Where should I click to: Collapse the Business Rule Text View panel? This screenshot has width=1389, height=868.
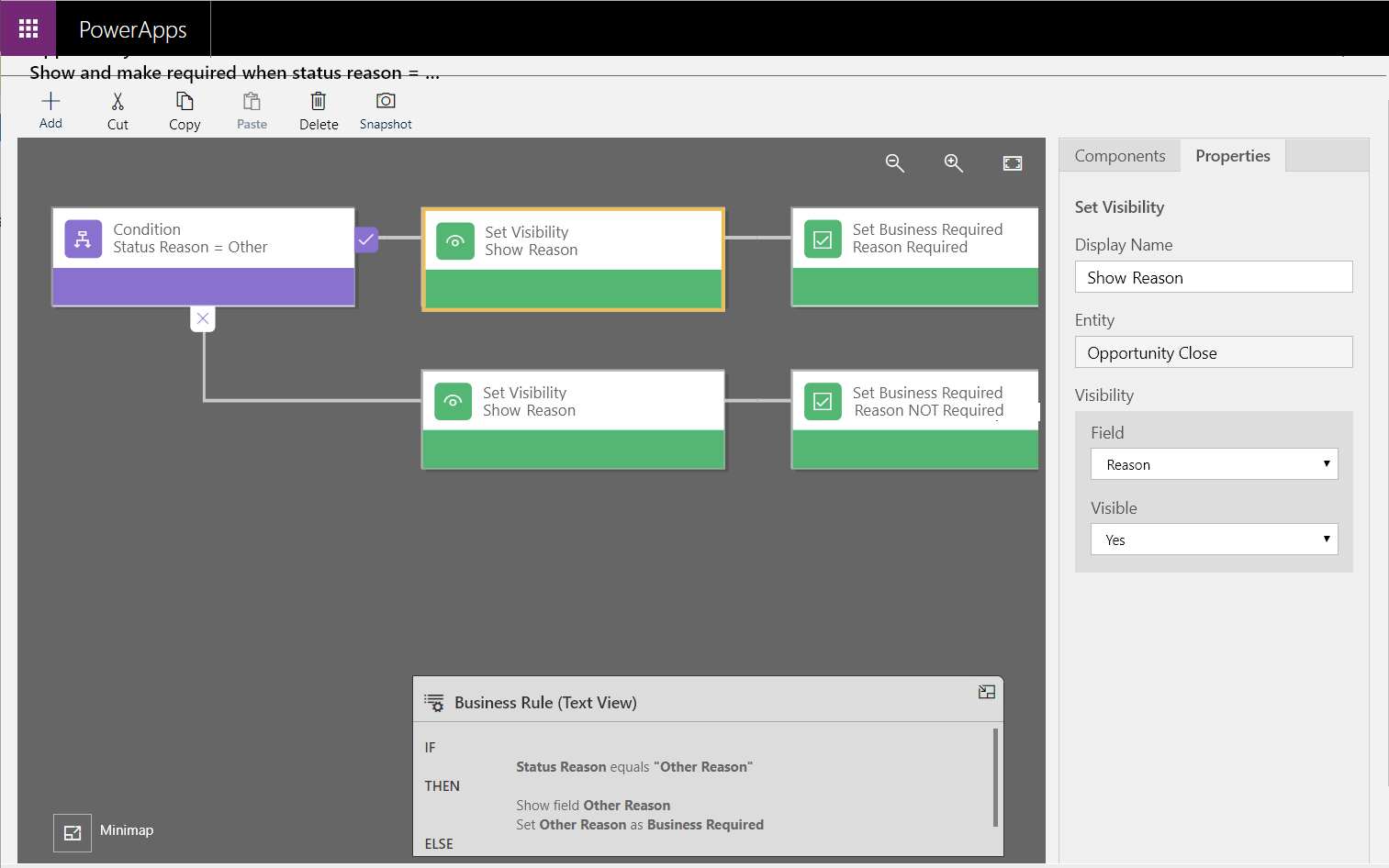tap(987, 693)
